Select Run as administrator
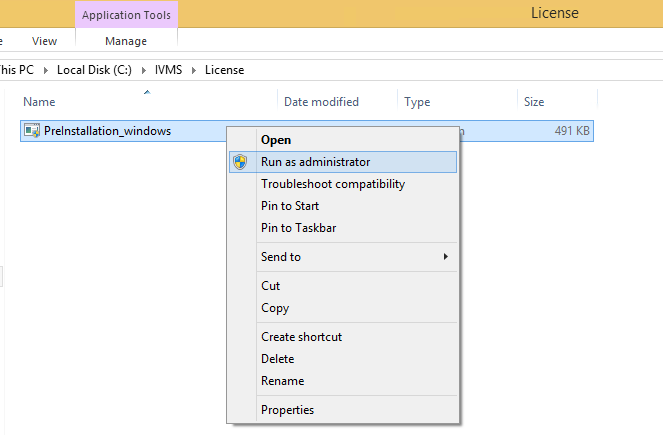Viewport: 663px width, 435px height. click(x=343, y=162)
